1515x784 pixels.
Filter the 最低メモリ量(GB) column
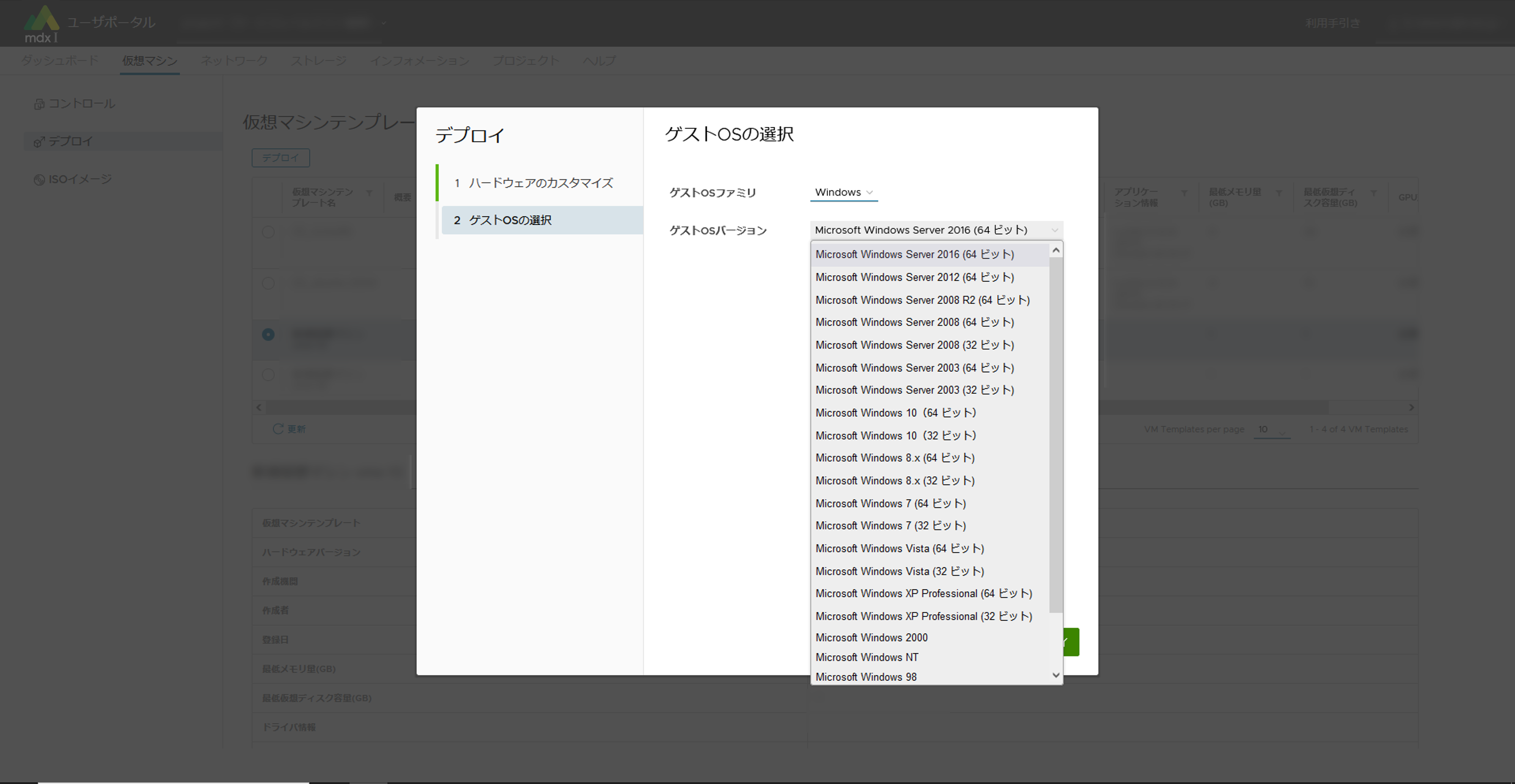coord(1278,193)
